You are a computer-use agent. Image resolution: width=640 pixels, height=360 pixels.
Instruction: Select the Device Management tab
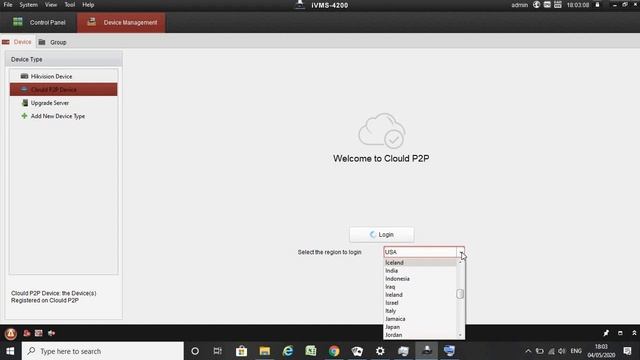[122, 22]
